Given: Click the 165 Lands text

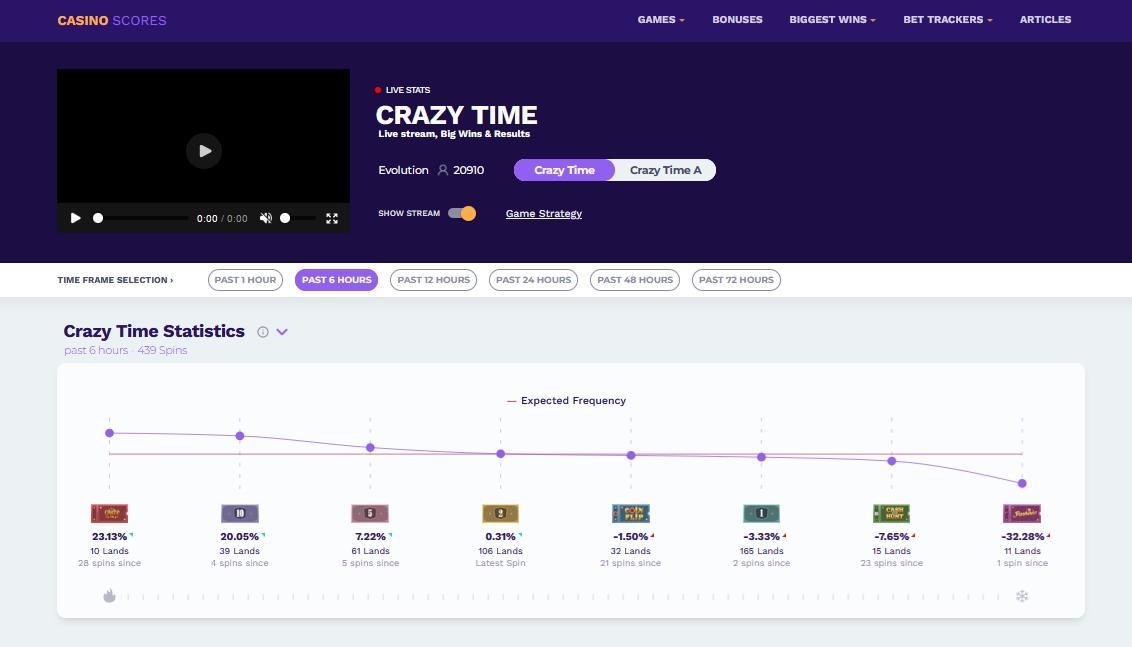Looking at the screenshot, I should pos(761,551).
